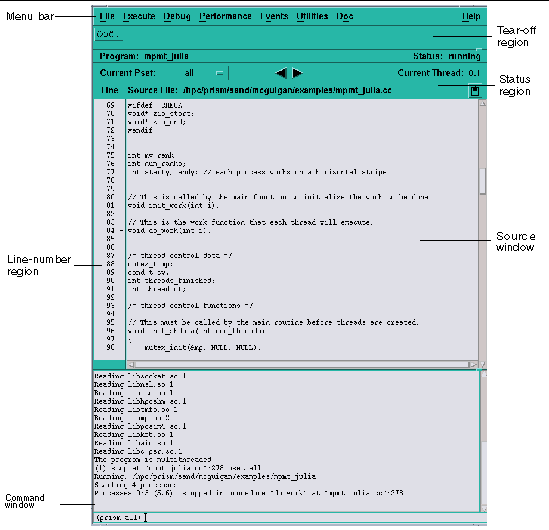This screenshot has width=549, height=530.
Task: Click the #endif source line
Action: (140, 130)
